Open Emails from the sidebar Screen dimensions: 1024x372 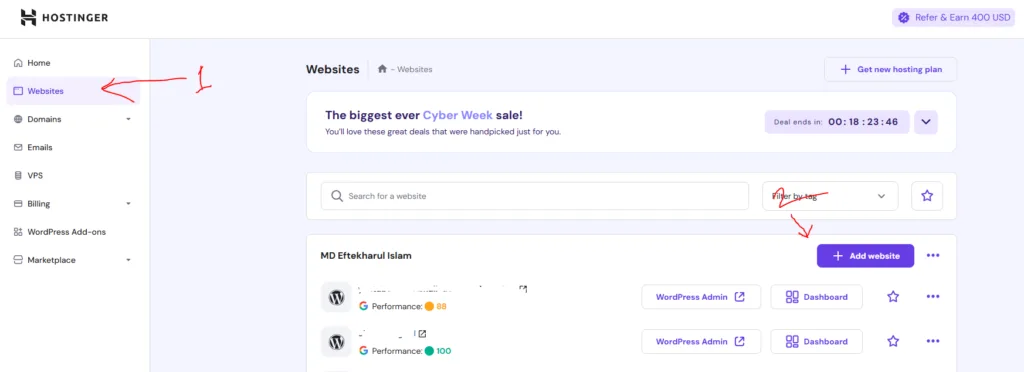click(x=40, y=147)
